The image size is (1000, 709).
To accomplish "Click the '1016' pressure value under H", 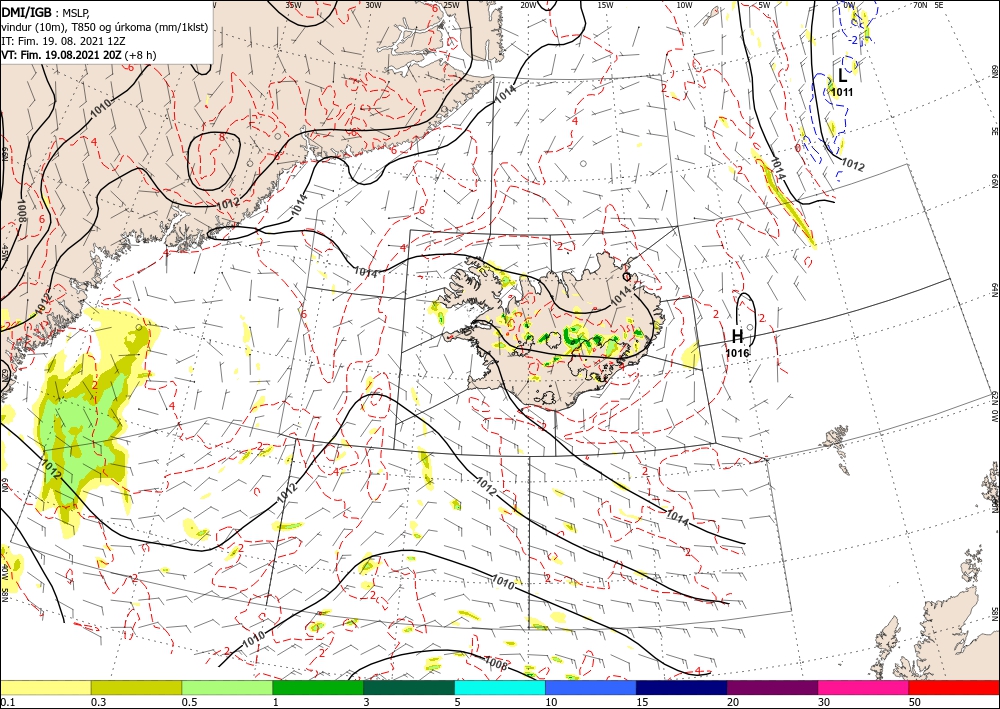I will pos(738,353).
